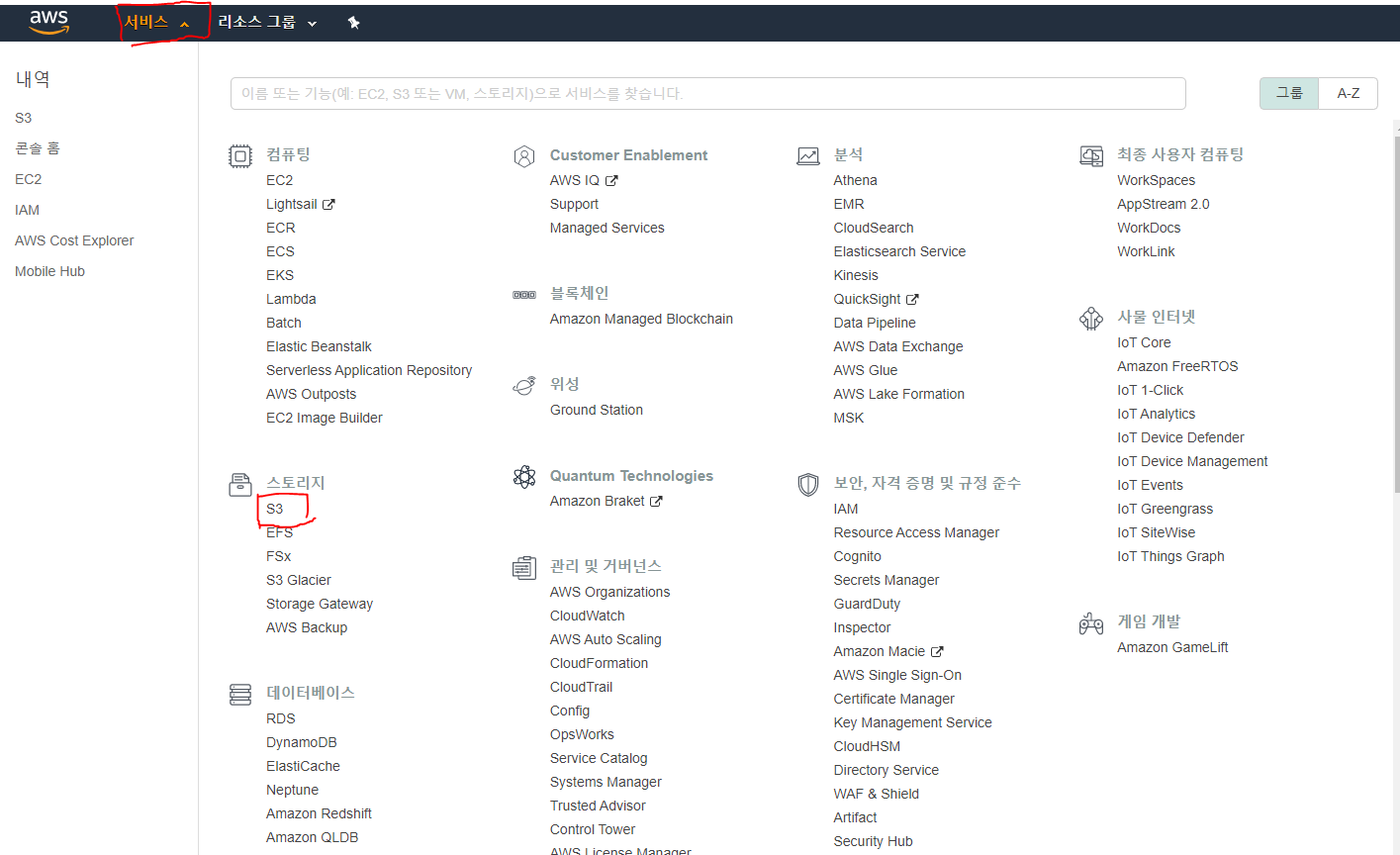
Task: Open Amazon Redshift service
Action: tap(319, 813)
